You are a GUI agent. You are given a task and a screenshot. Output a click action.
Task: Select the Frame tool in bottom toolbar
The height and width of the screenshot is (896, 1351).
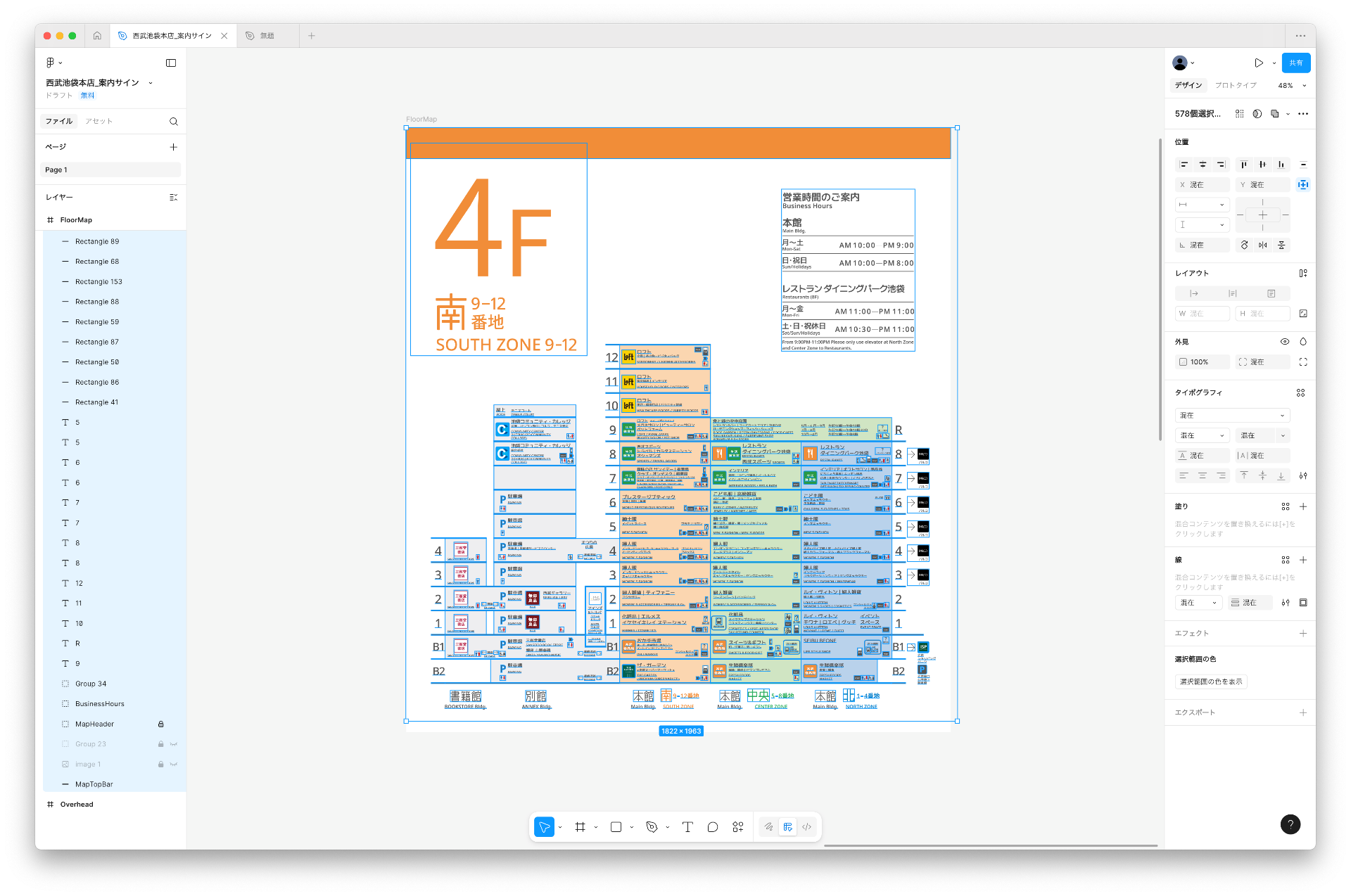(580, 827)
